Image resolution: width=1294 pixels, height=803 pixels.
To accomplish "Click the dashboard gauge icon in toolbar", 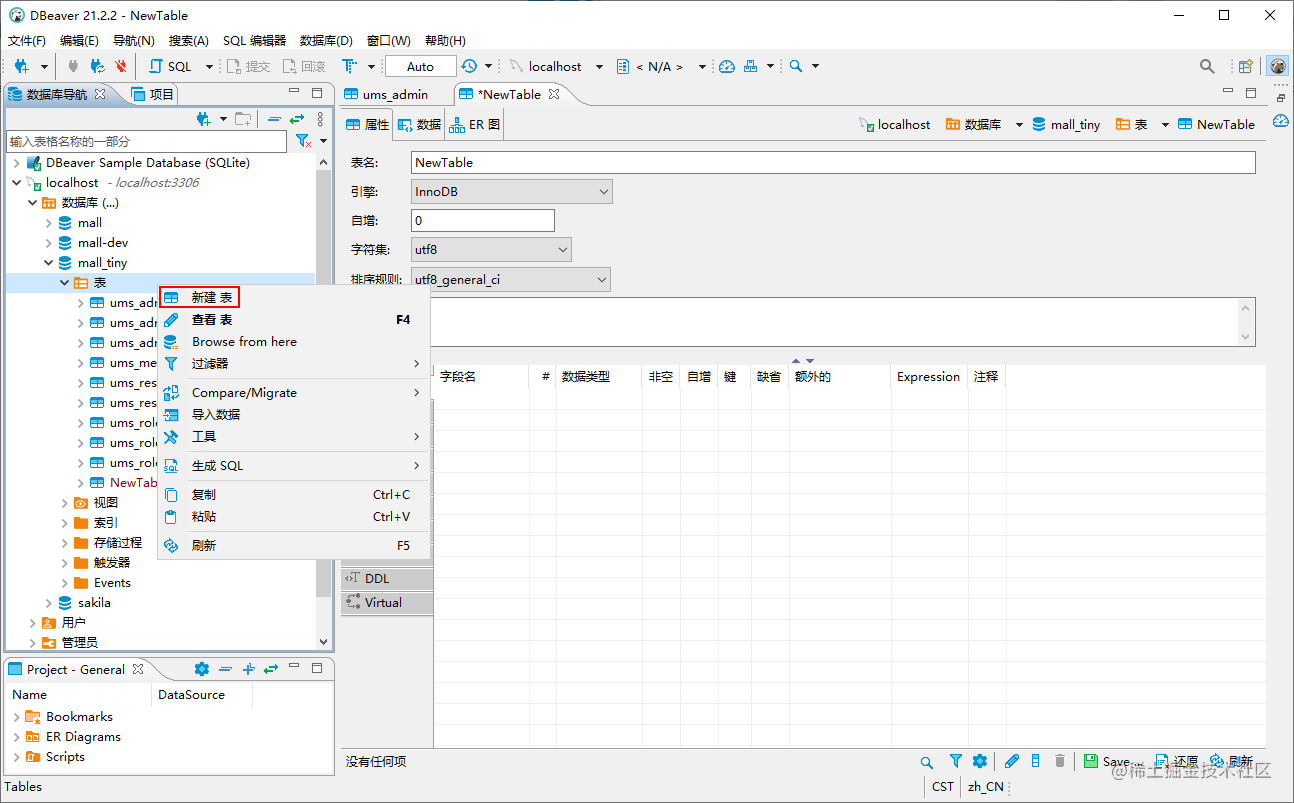I will pyautogui.click(x=727, y=66).
